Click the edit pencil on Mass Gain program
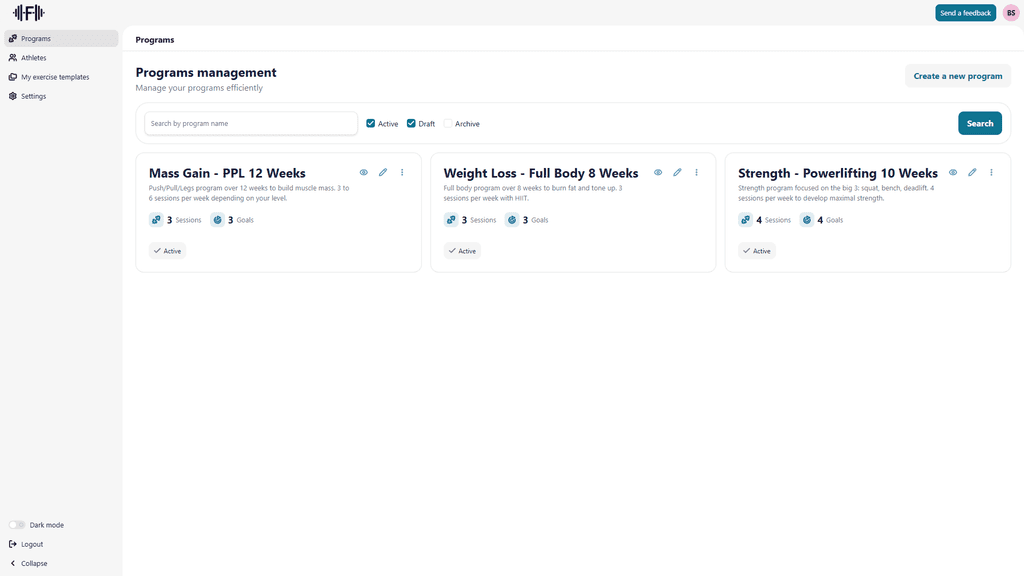The width and height of the screenshot is (1024, 576). point(383,172)
